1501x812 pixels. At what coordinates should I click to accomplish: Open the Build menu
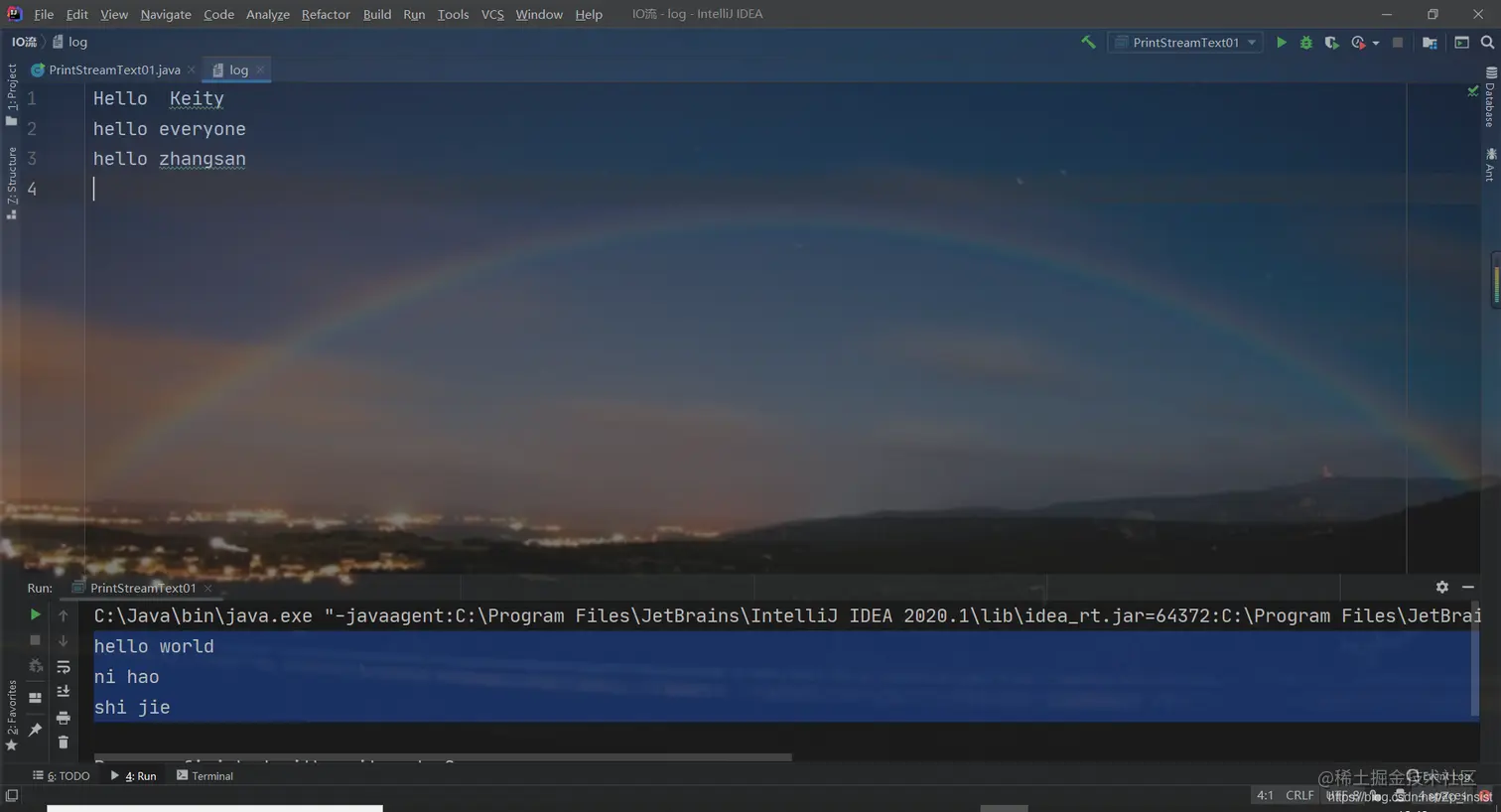click(377, 14)
